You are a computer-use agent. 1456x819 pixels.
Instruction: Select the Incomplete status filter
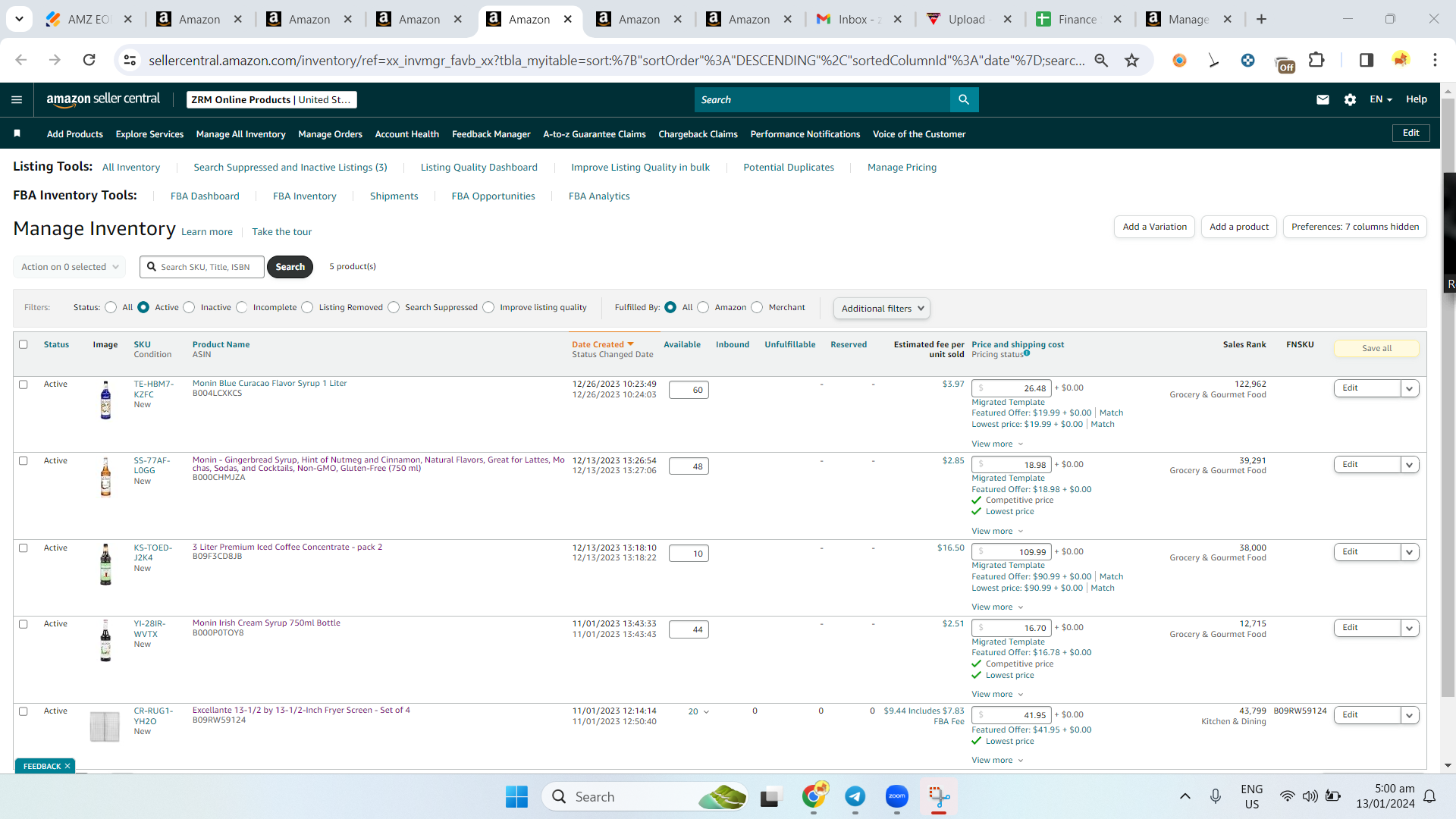pos(242,307)
